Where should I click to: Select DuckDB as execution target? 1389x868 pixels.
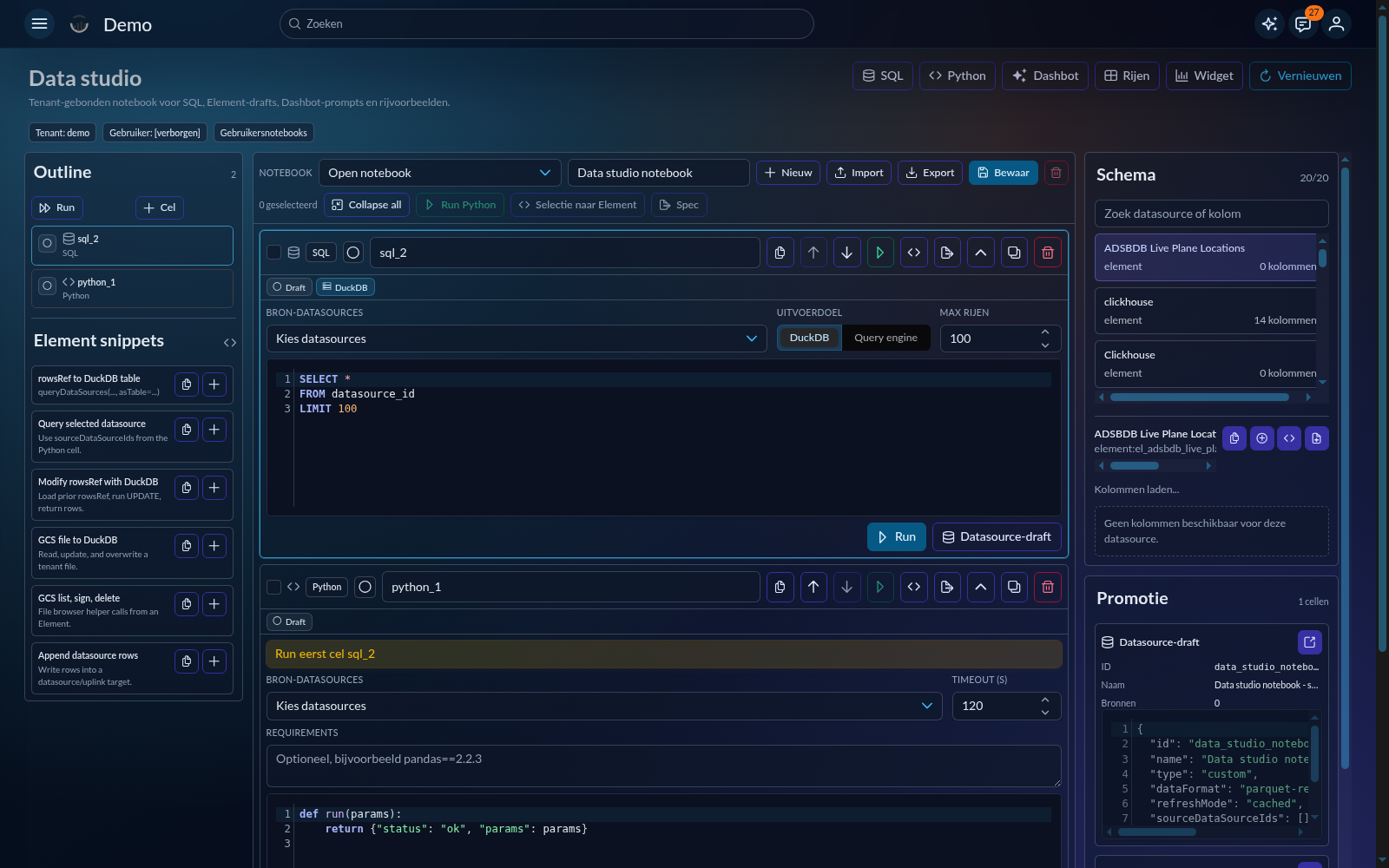click(x=809, y=338)
